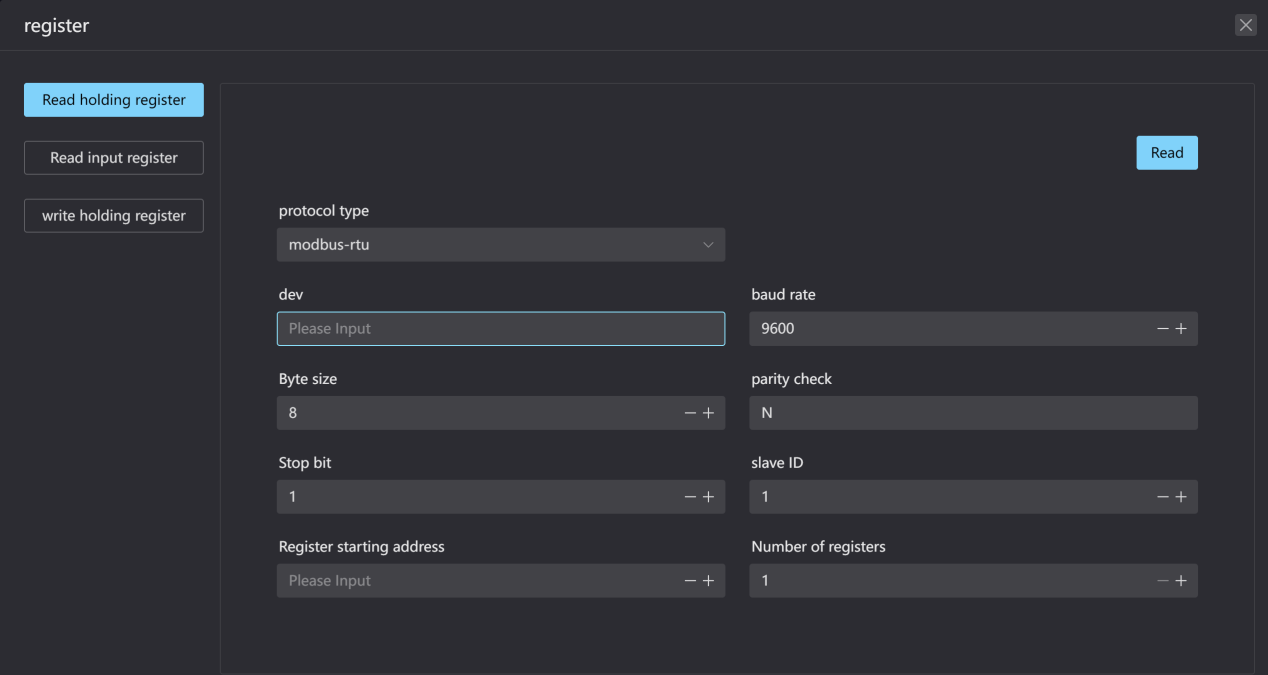Decrement Register starting address
The width and height of the screenshot is (1268, 675).
[691, 581]
